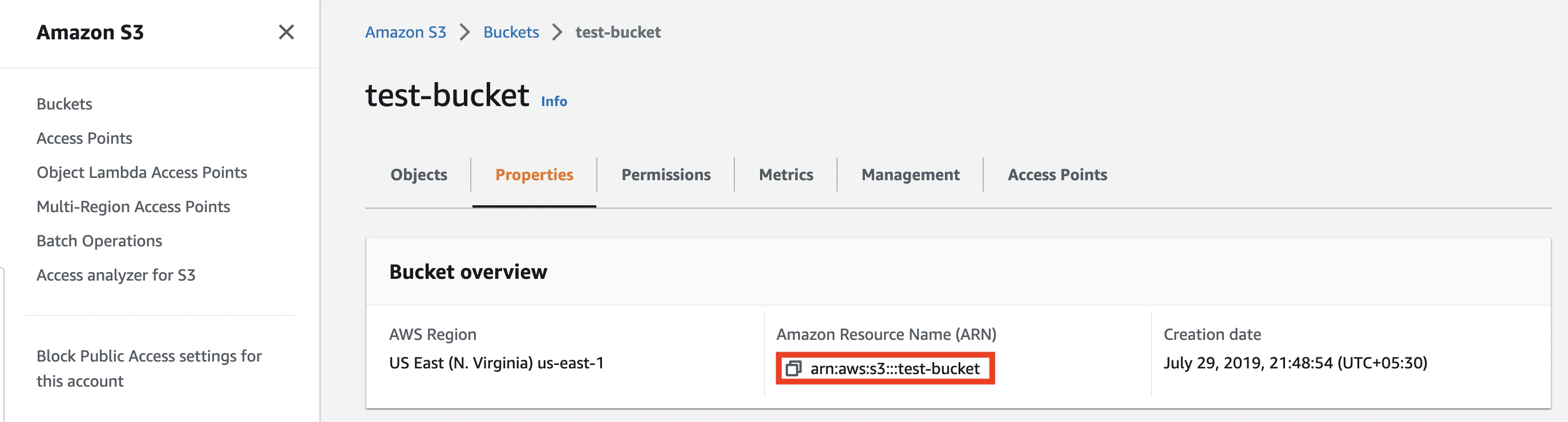Open Block Public Access settings for this account
This screenshot has height=422, width=1568.
149,368
